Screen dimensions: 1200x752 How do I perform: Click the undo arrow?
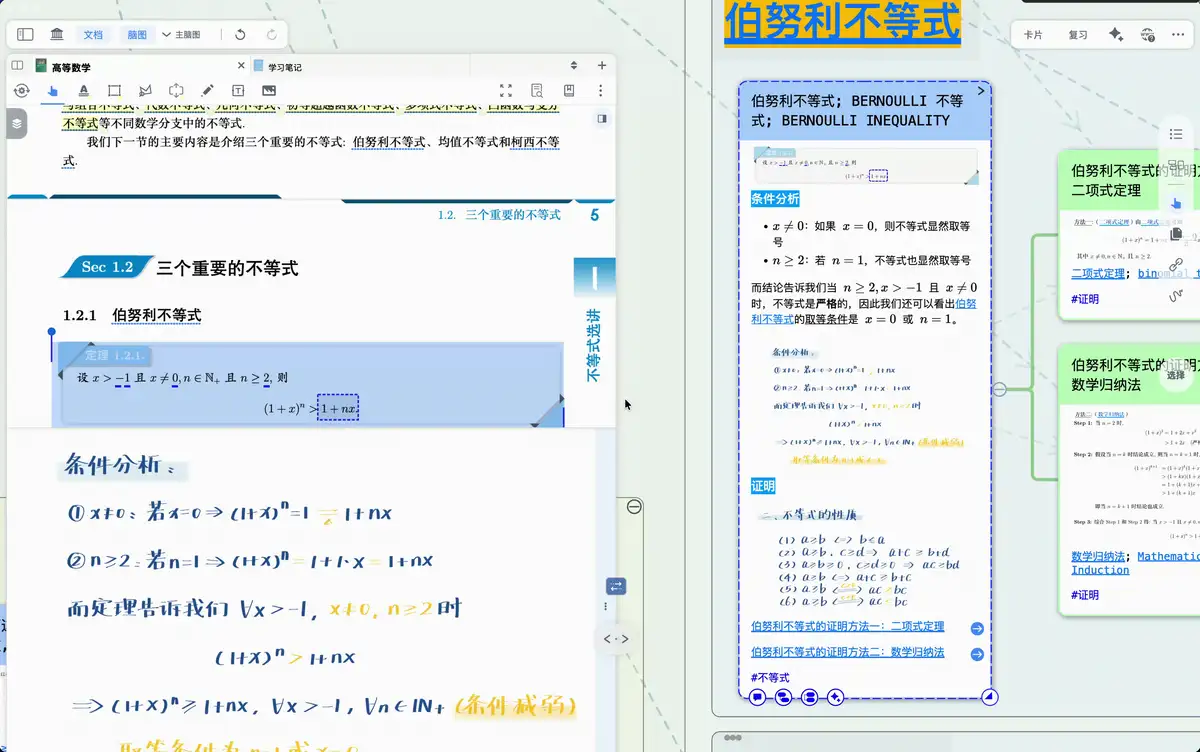[x=240, y=34]
